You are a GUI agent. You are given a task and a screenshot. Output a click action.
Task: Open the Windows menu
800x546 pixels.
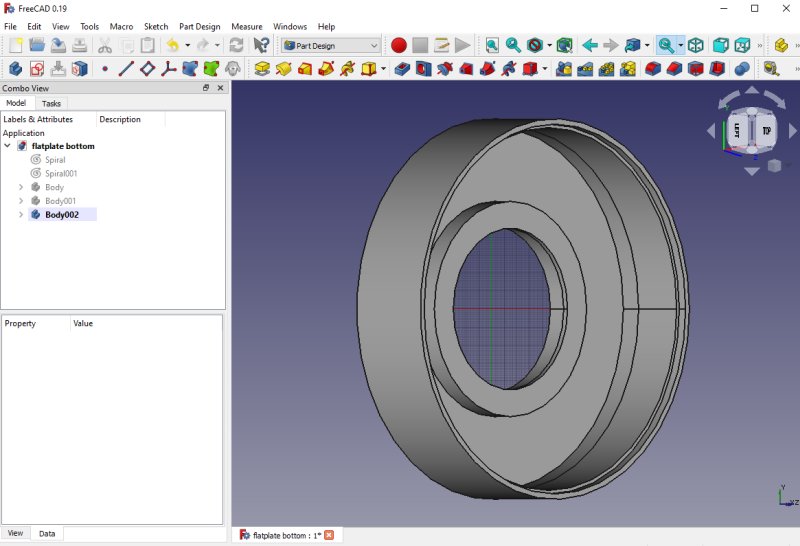[290, 27]
